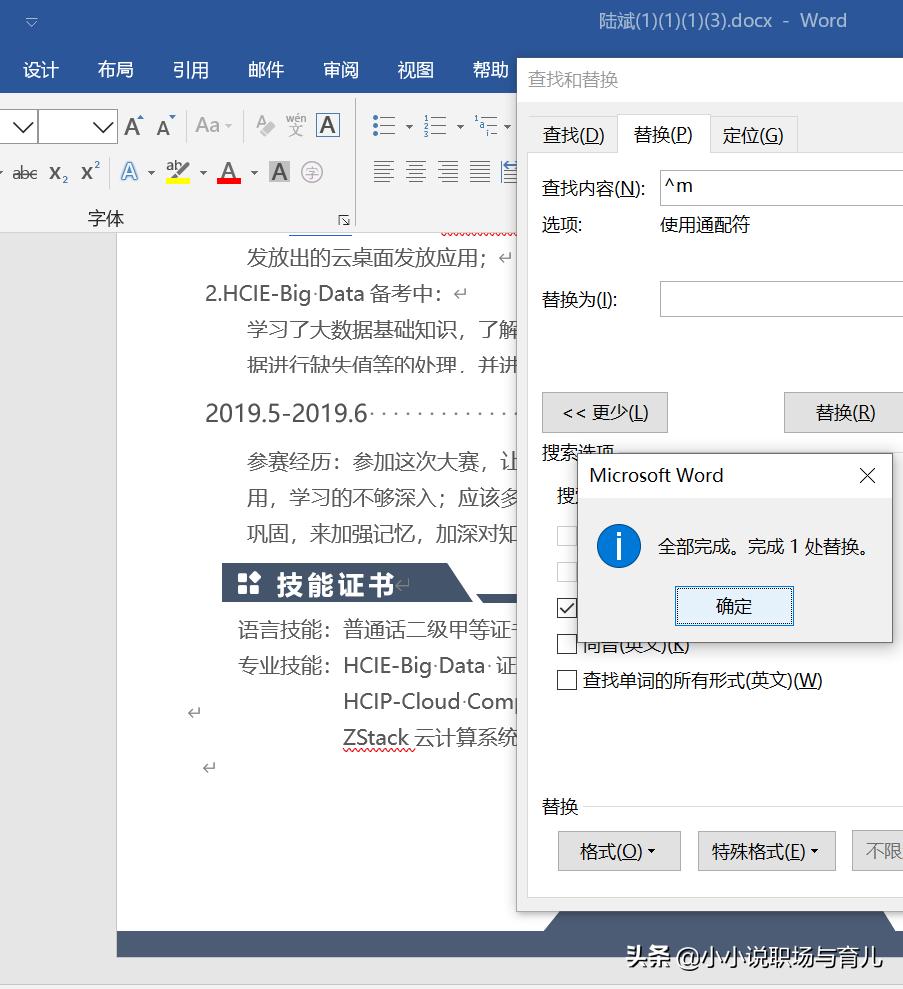
Task: Apply subscript formatting
Action: coord(58,172)
